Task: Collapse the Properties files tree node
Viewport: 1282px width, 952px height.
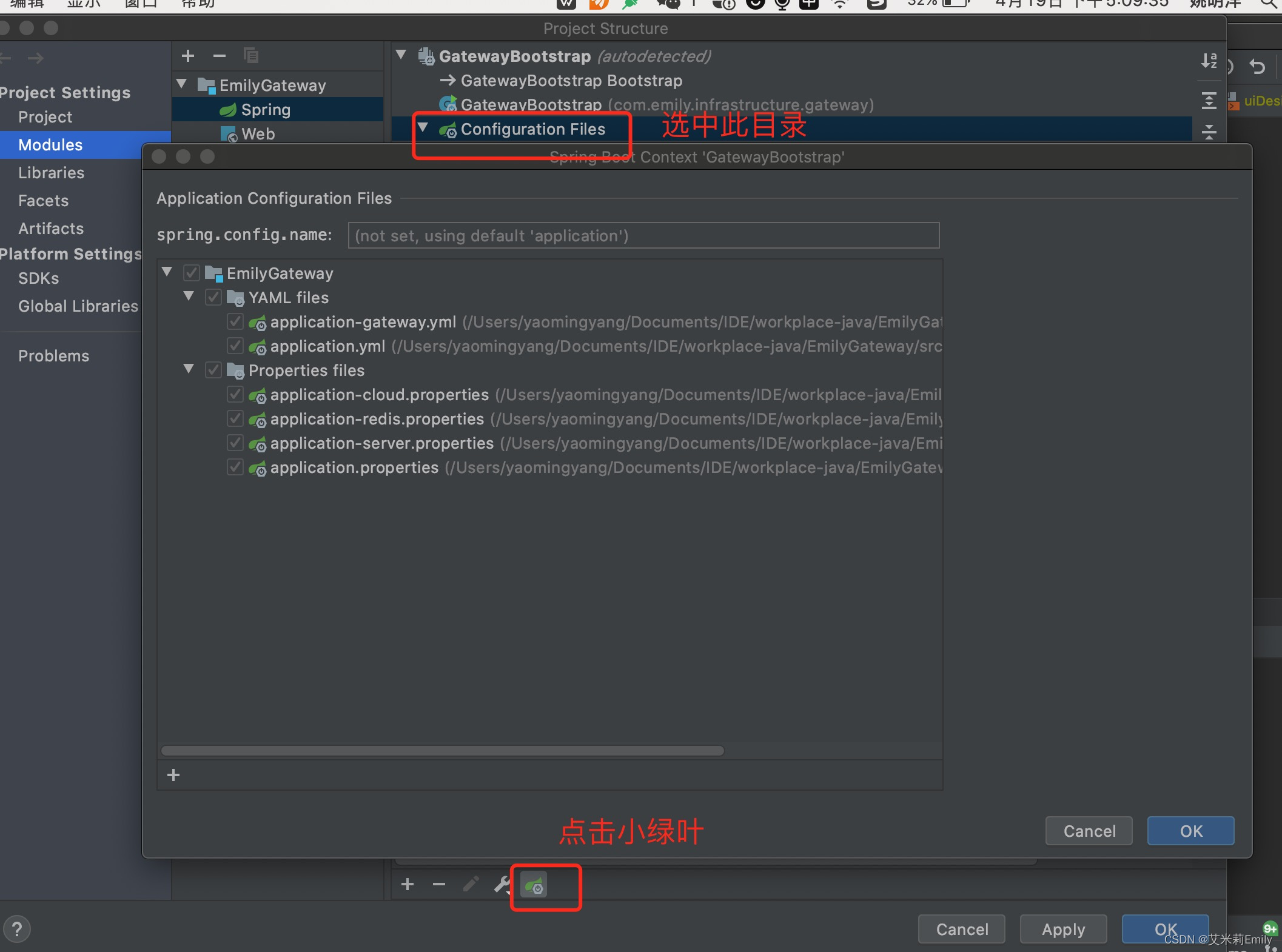Action: 189,369
